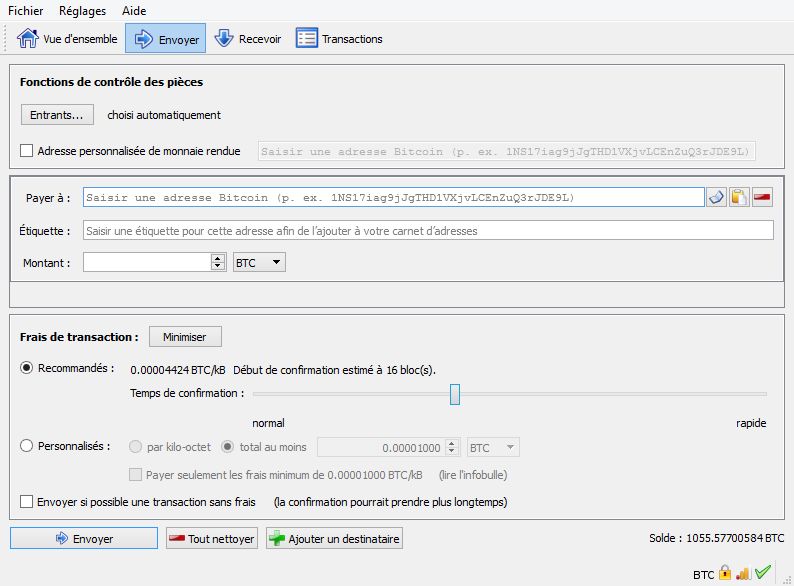Click the wallet lock icon in status bar
794x586 pixels.
coord(725,573)
